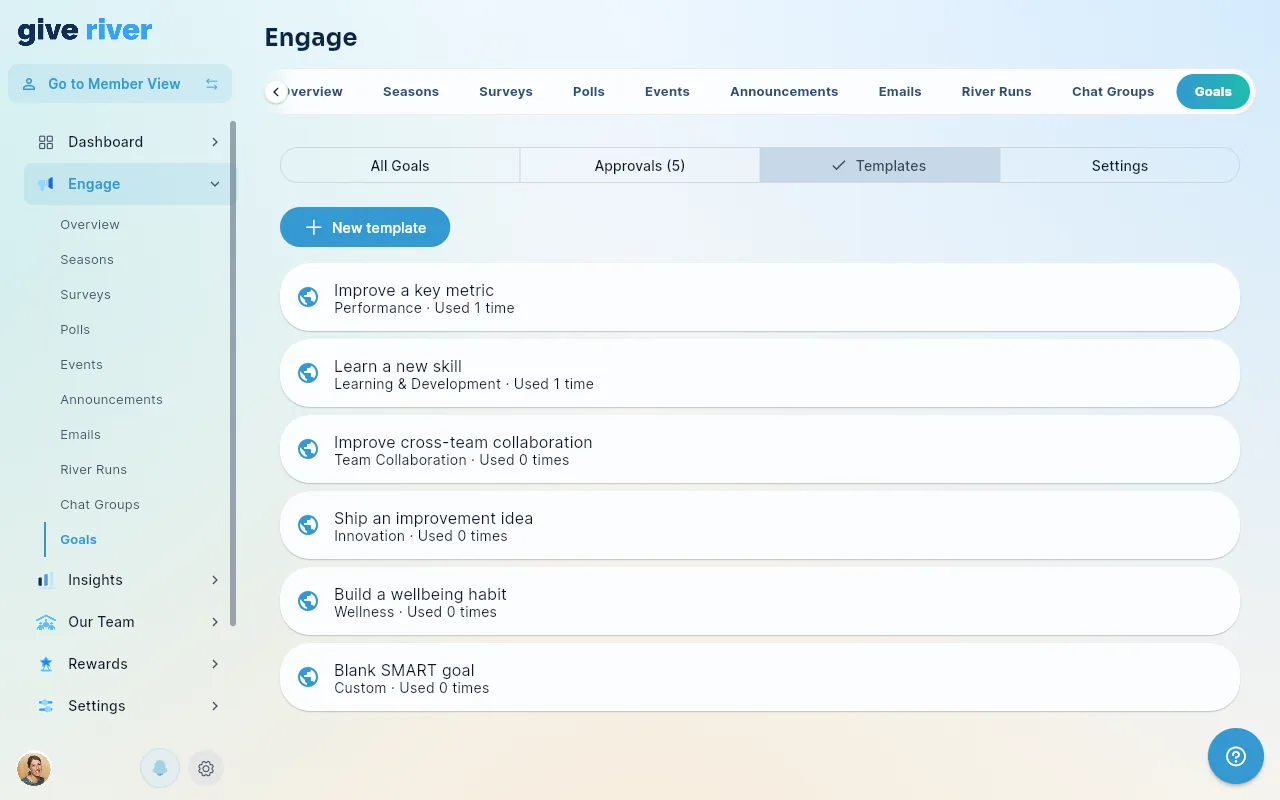Click globe icon for Build a wellbeing habit
The width and height of the screenshot is (1280, 800).
coord(308,601)
